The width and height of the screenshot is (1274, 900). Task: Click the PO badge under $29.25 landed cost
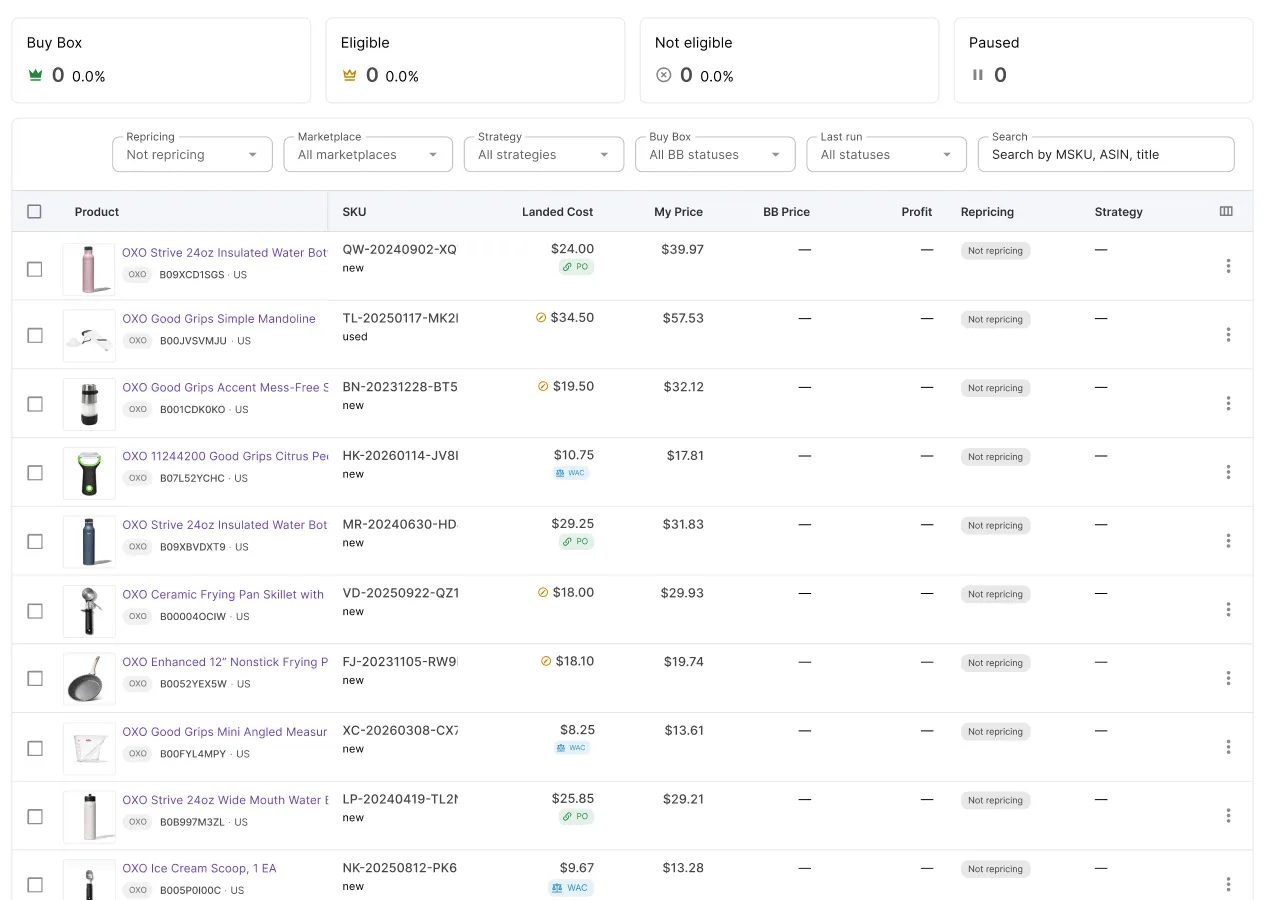click(x=576, y=541)
